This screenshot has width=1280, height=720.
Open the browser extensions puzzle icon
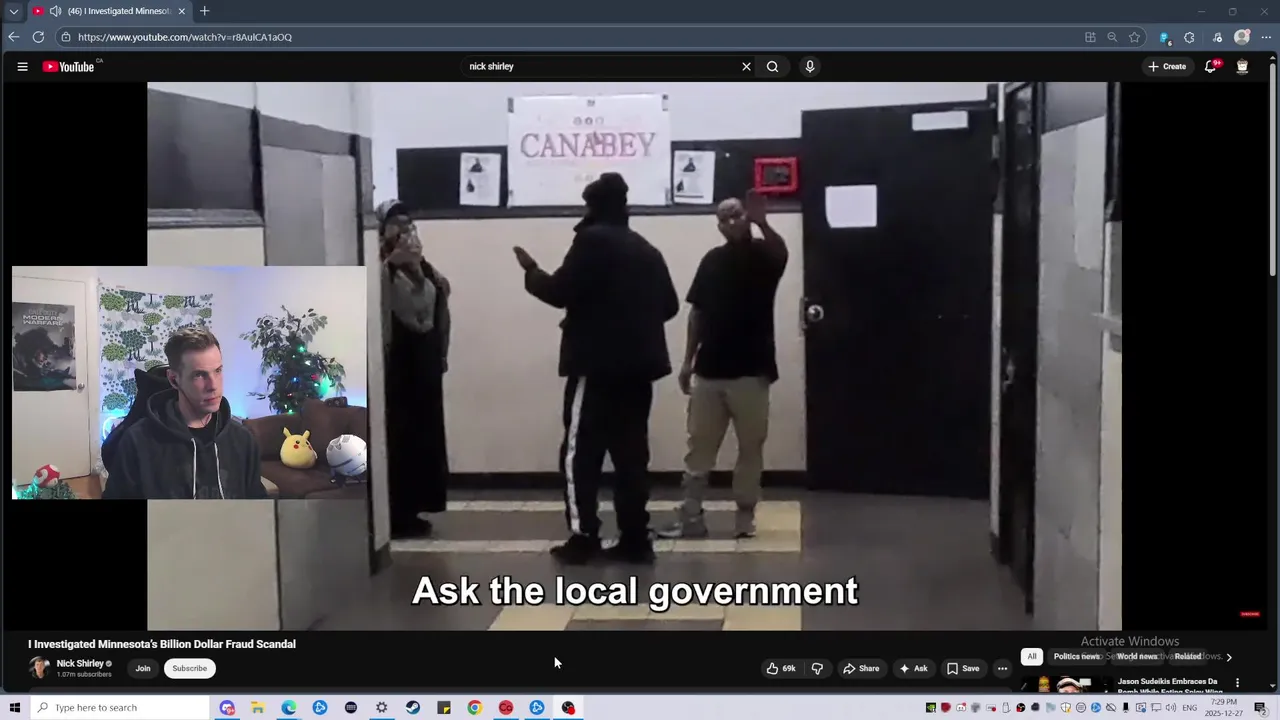(1189, 37)
